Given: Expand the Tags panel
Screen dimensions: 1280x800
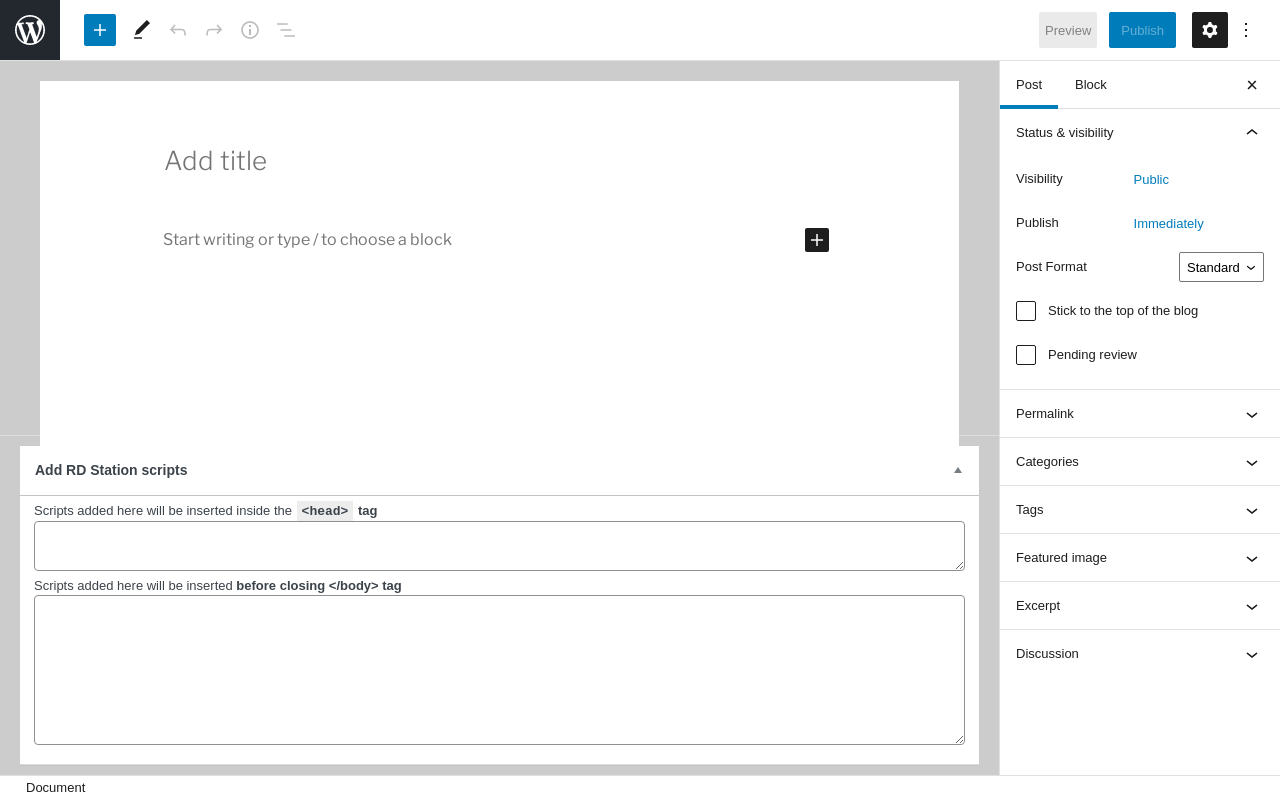Looking at the screenshot, I should tap(1140, 510).
